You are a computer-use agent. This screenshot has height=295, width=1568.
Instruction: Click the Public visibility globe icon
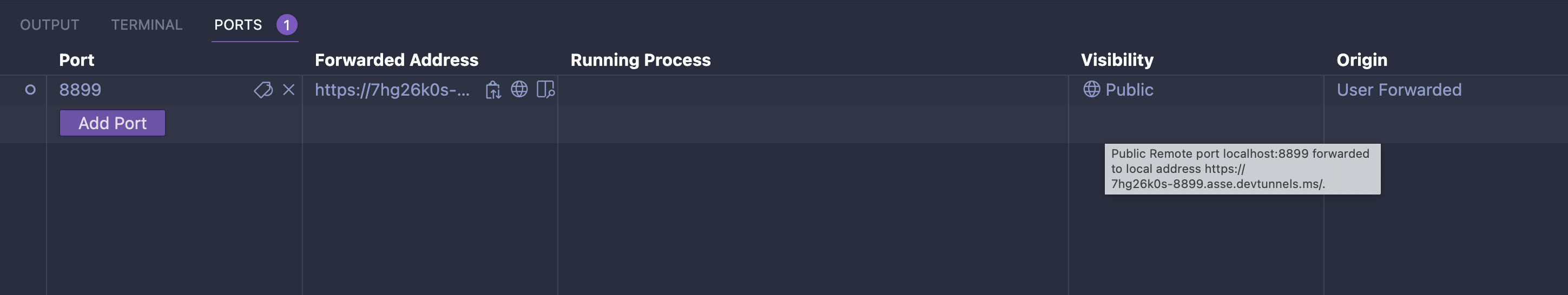coord(1091,89)
